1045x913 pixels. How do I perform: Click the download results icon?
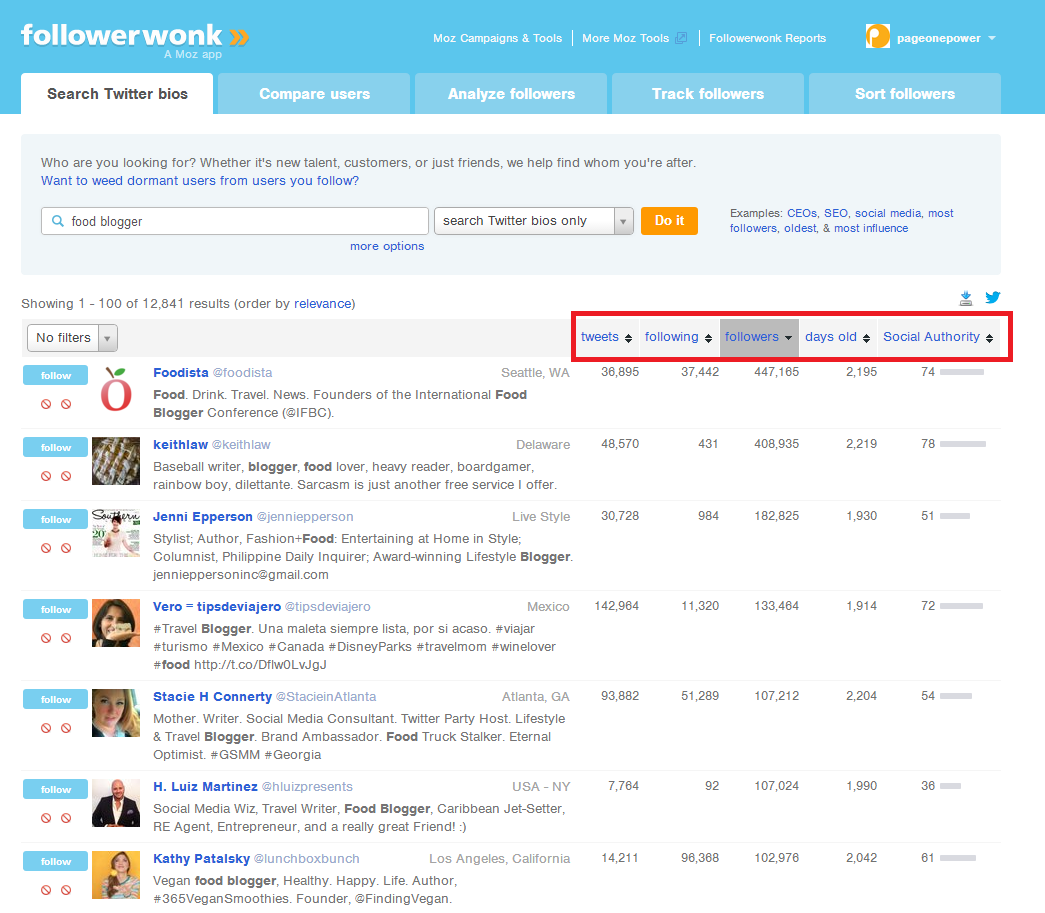click(x=966, y=298)
